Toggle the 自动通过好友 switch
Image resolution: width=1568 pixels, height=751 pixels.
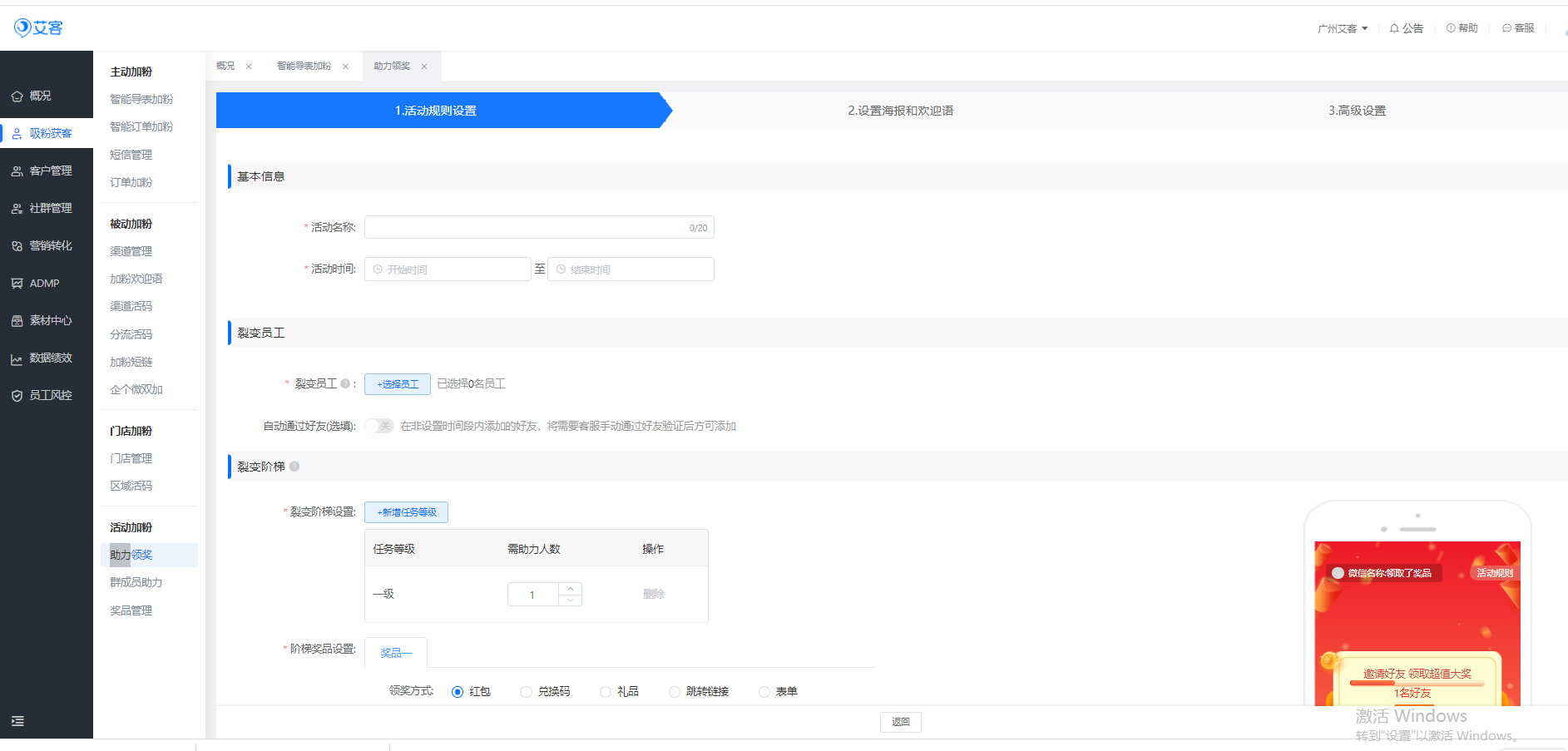pyautogui.click(x=379, y=426)
